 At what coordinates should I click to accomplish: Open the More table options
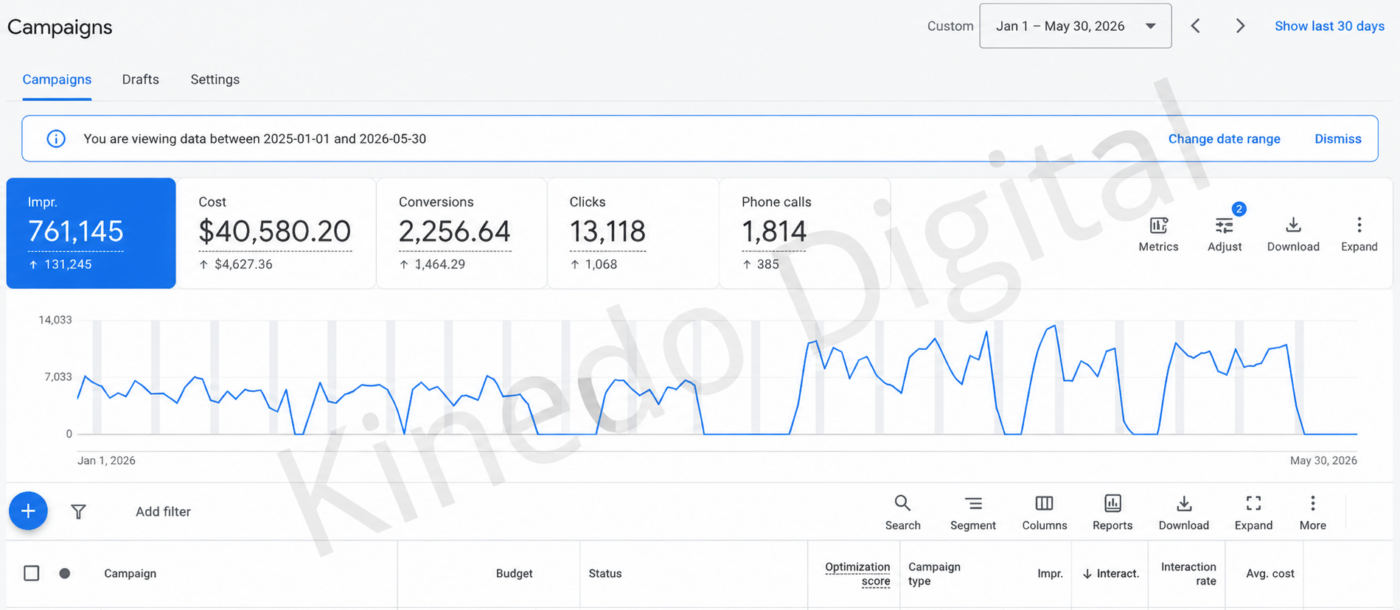click(1312, 513)
